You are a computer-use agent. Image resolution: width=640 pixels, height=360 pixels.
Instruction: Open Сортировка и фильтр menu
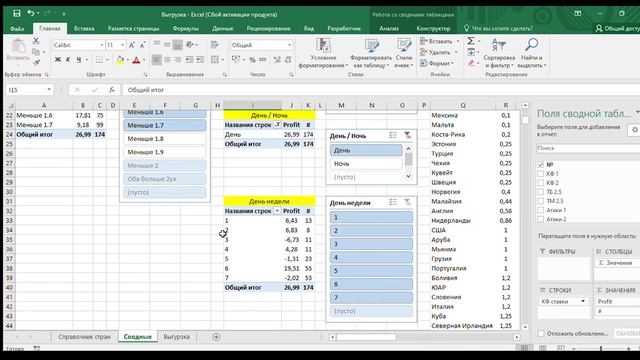[x=499, y=53]
